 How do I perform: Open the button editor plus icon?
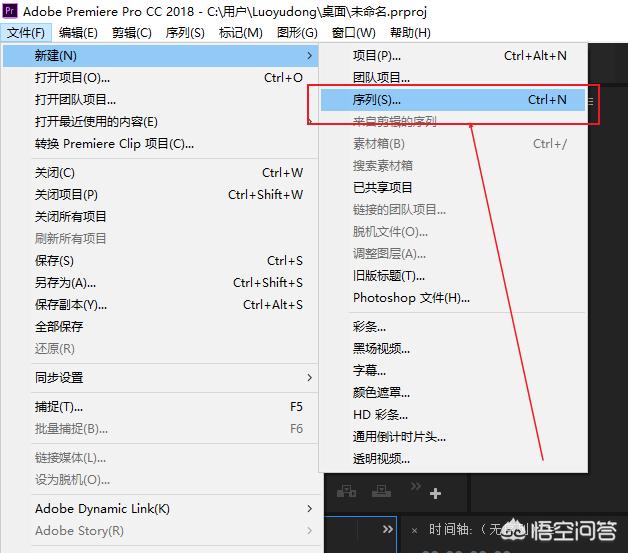435,493
